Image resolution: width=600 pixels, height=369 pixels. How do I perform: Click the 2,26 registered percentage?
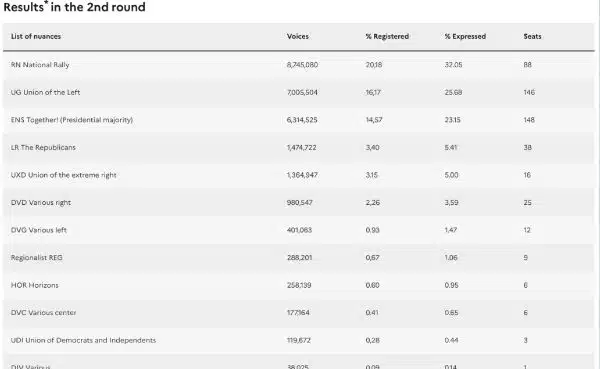(x=373, y=202)
